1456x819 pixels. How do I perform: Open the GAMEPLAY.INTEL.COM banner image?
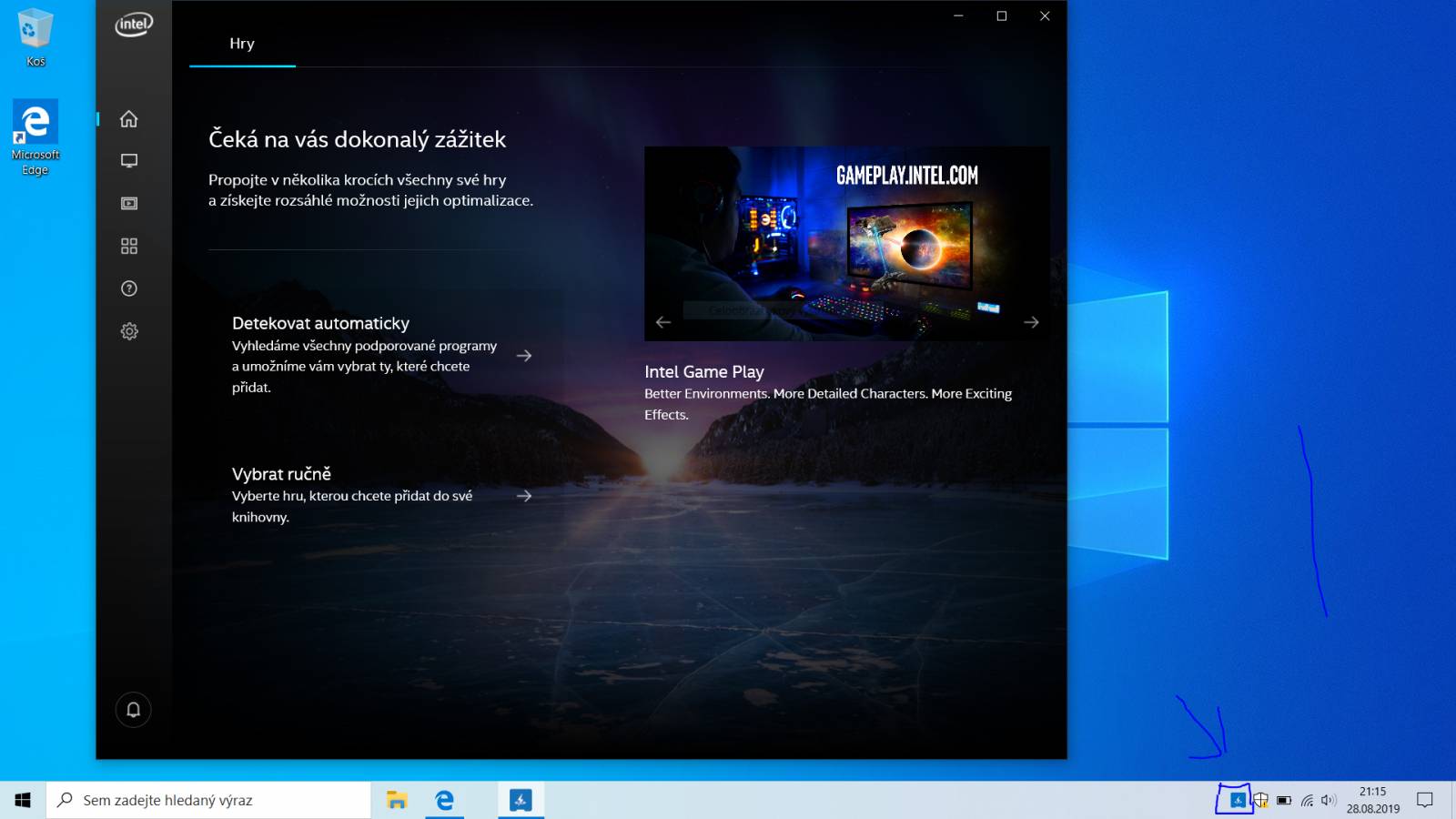point(847,244)
